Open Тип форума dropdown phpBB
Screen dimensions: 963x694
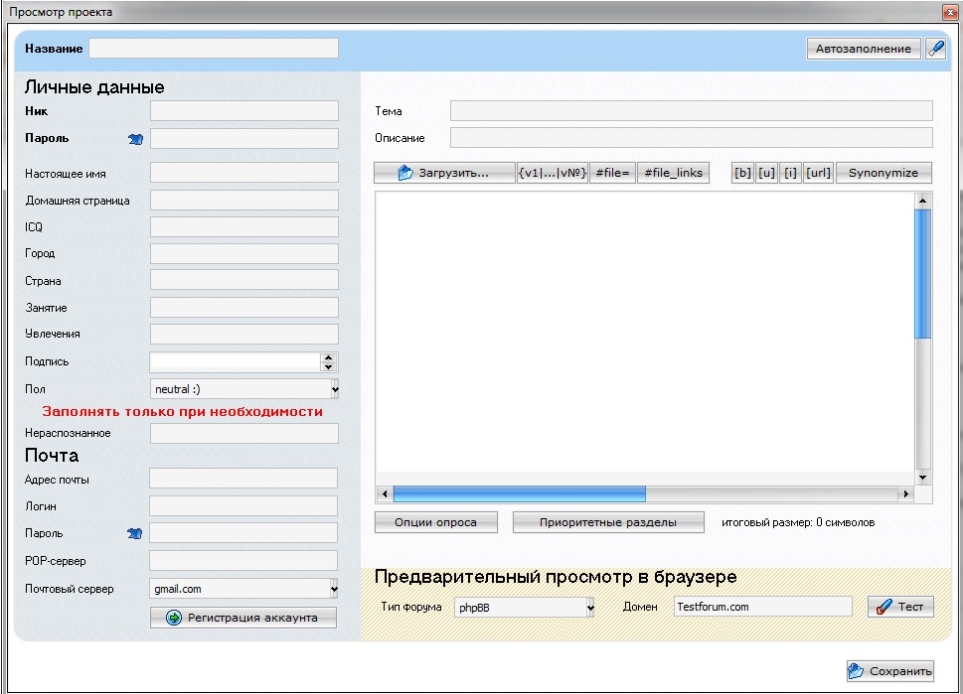(524, 607)
